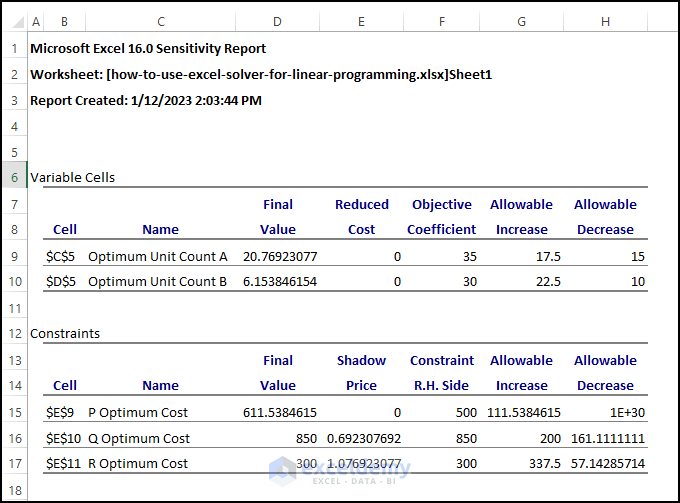Click the 'R.H. Side' header cell
The image size is (680, 503).
pyautogui.click(x=441, y=385)
